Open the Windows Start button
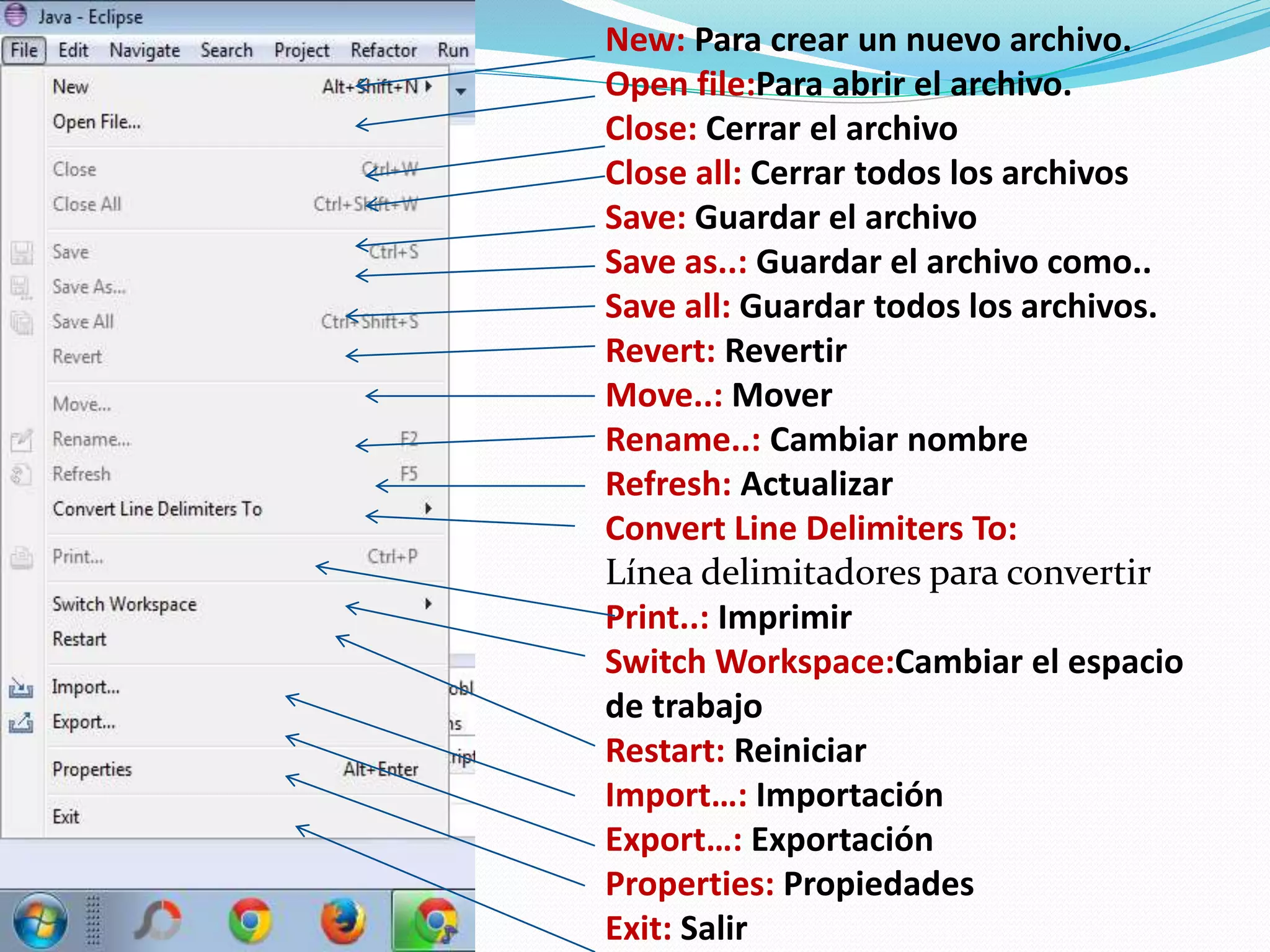 pos(40,922)
